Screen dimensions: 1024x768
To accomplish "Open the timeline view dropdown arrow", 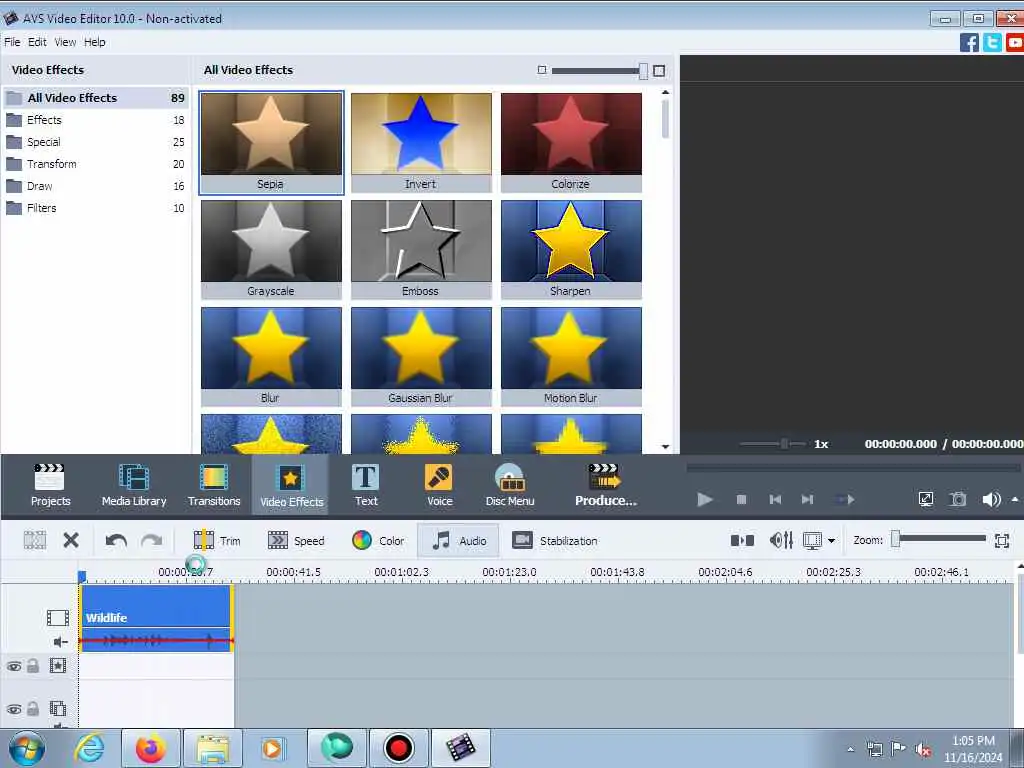I will click(x=831, y=541).
